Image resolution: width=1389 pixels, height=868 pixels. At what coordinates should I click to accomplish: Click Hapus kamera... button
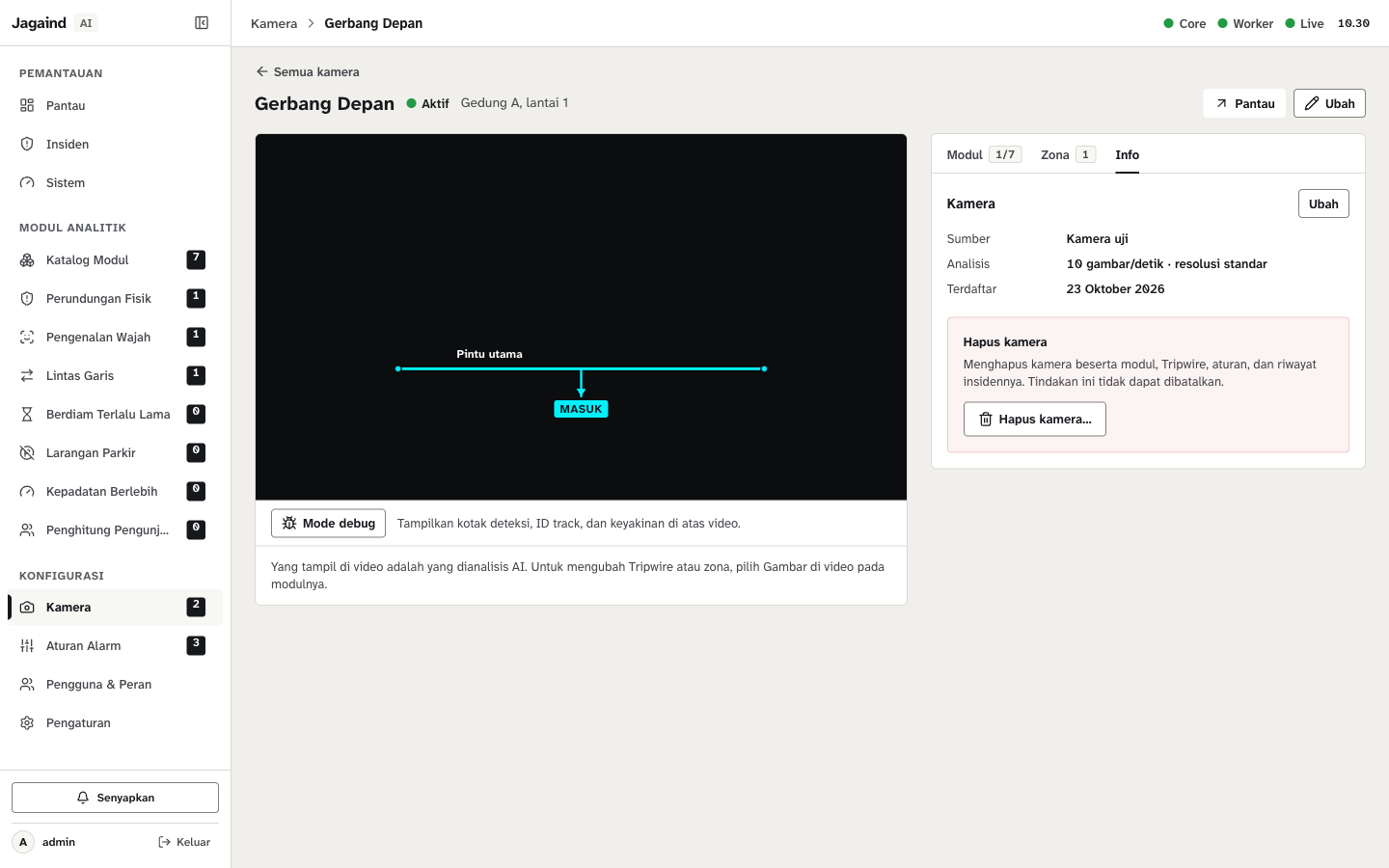(x=1035, y=419)
